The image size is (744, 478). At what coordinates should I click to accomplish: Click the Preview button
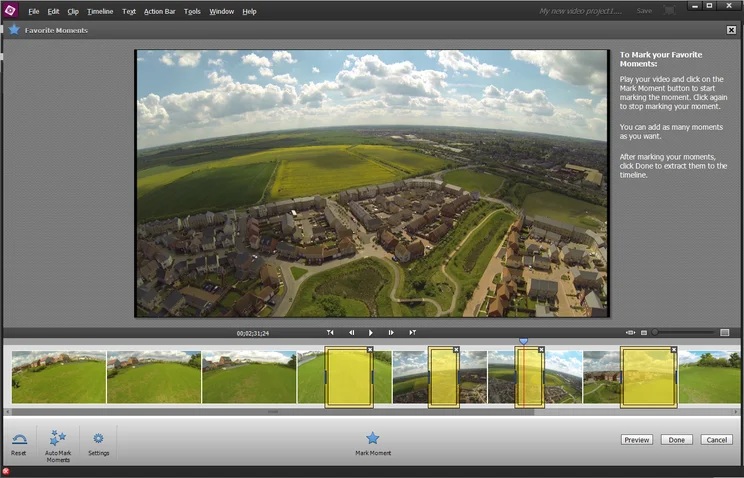(x=637, y=440)
